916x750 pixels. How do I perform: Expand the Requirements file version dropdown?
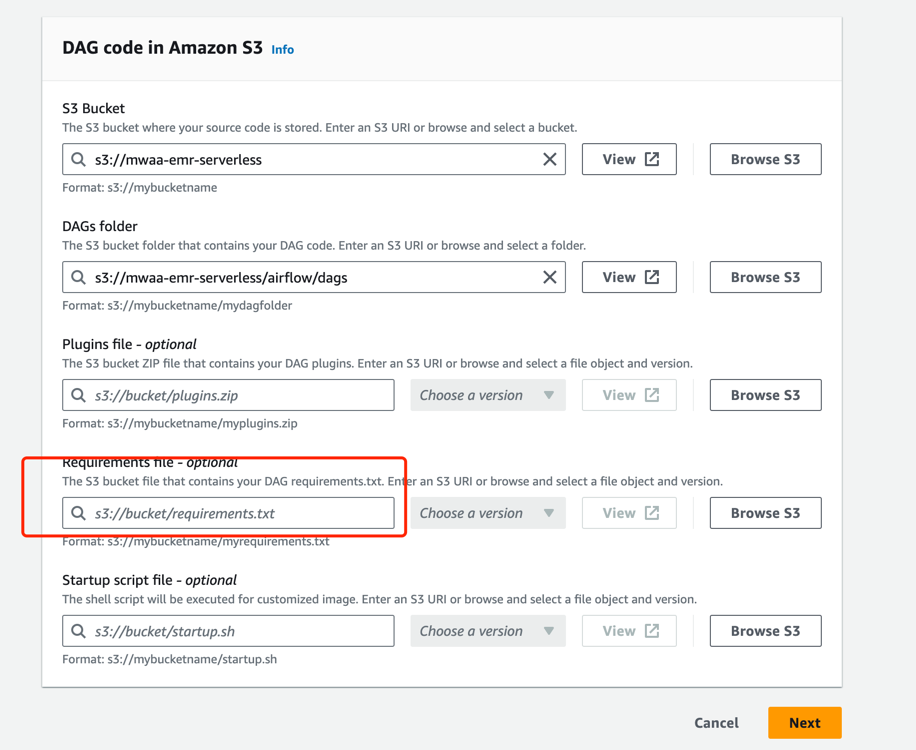(x=488, y=513)
